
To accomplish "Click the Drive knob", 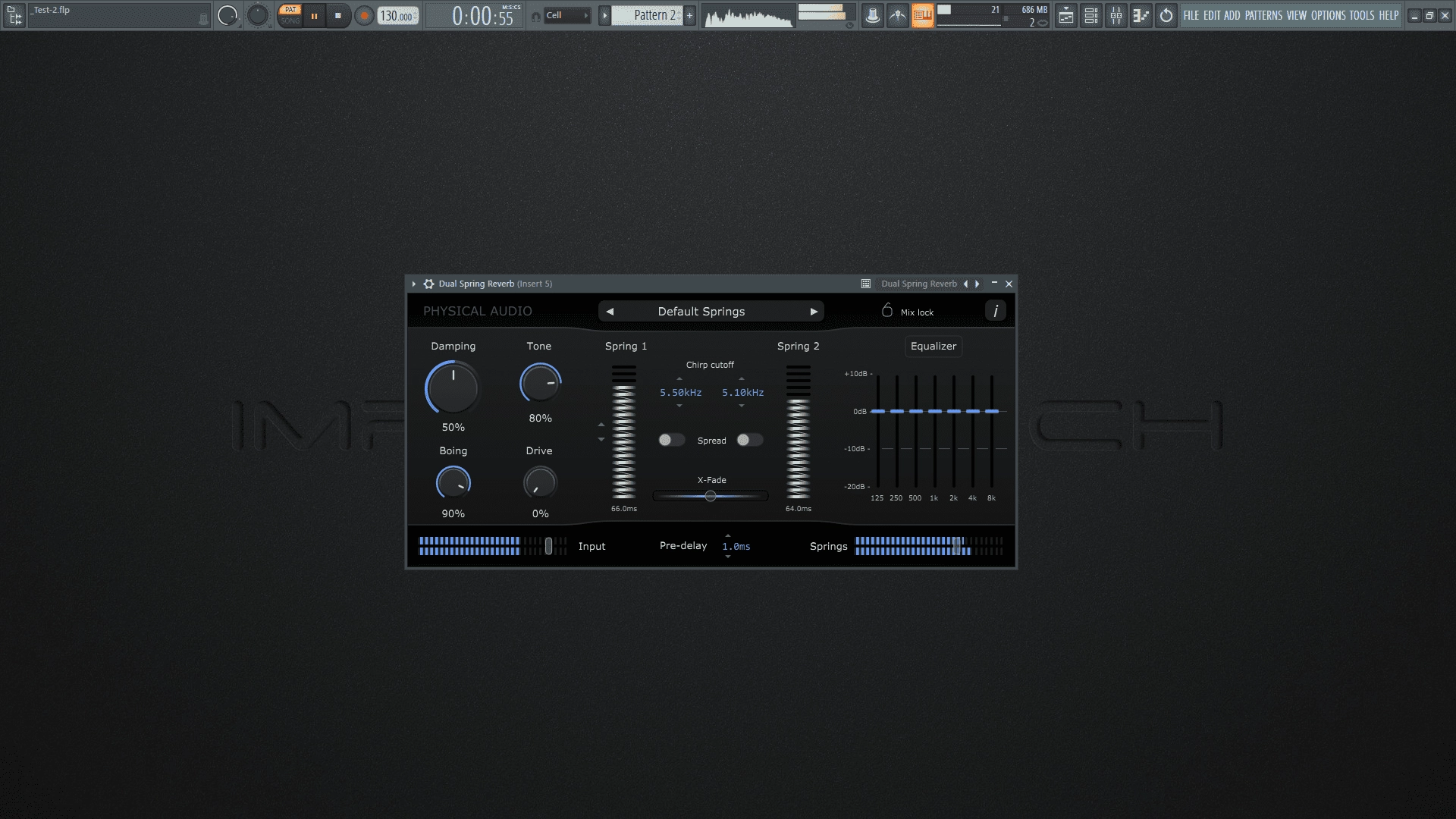I will click(x=540, y=483).
